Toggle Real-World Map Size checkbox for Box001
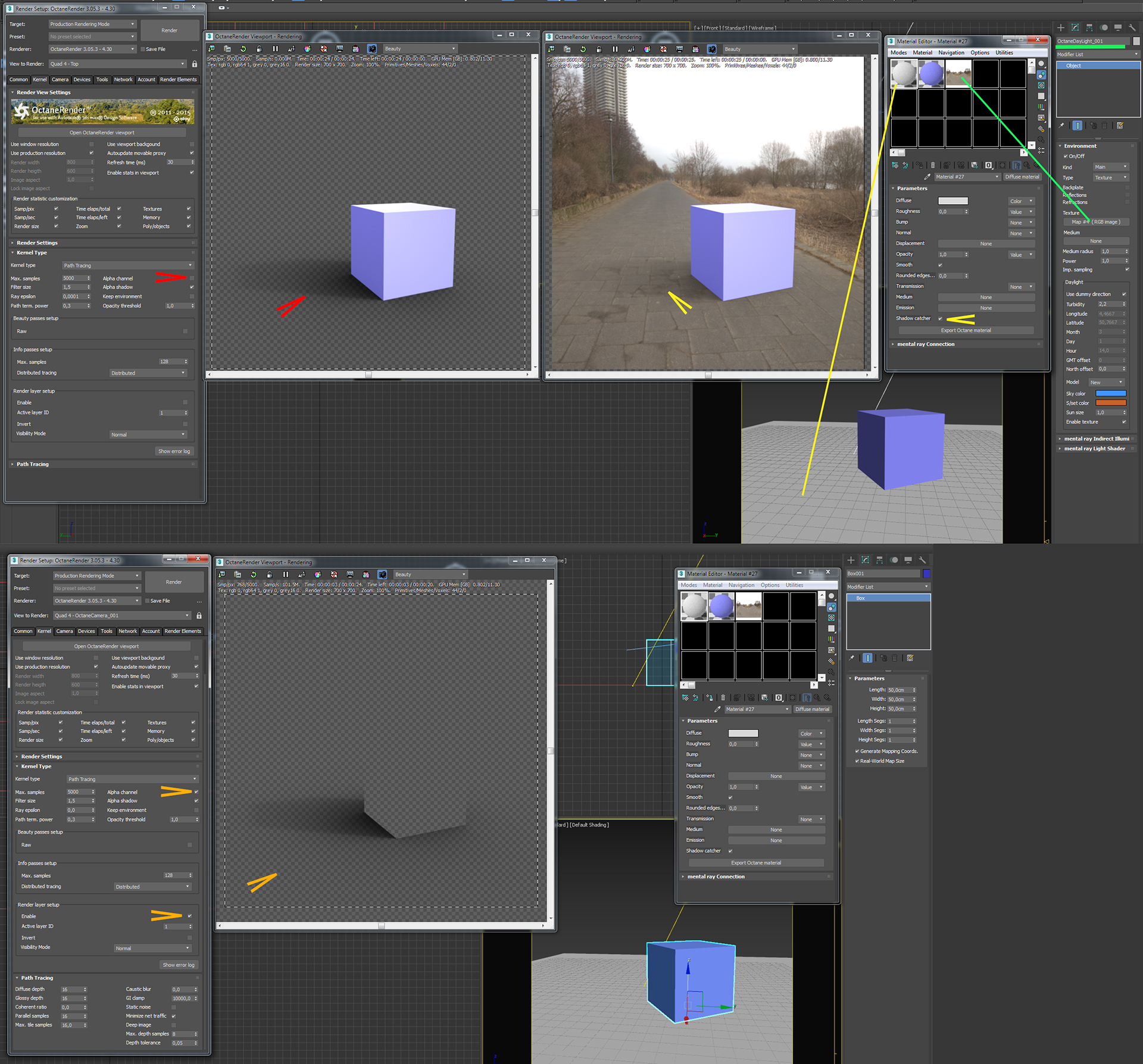 [x=857, y=761]
